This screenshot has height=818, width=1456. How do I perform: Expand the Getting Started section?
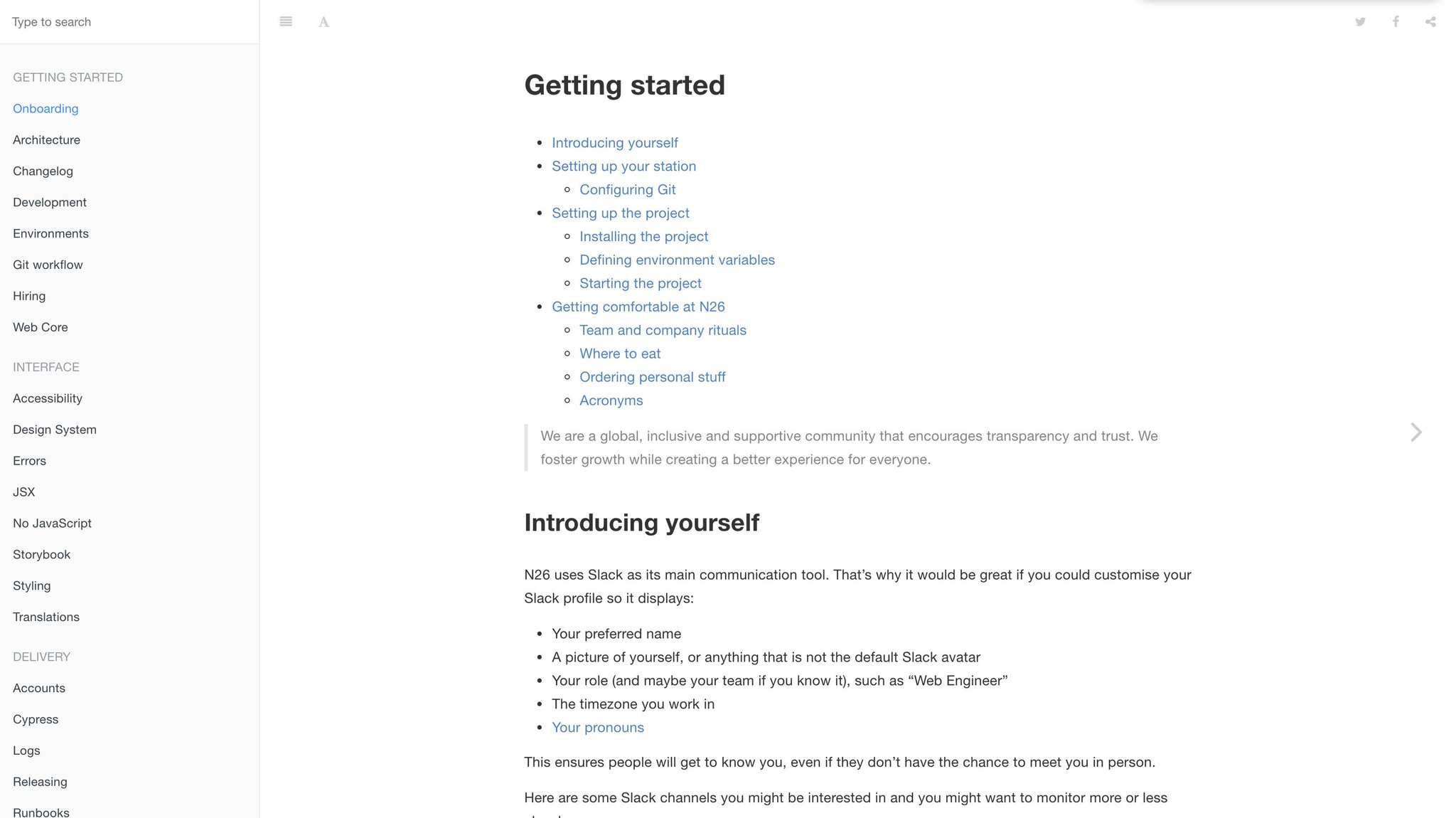pyautogui.click(x=67, y=77)
